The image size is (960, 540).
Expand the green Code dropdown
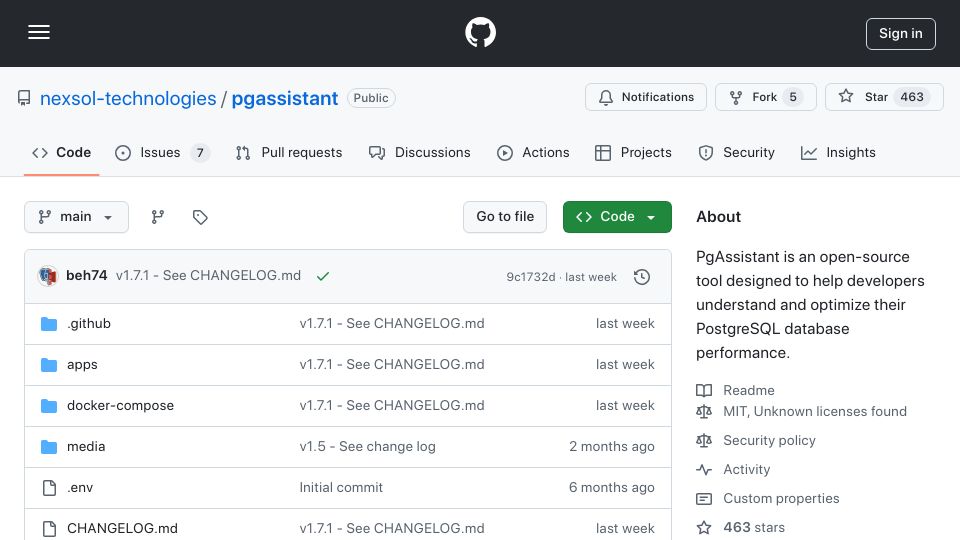pos(617,217)
